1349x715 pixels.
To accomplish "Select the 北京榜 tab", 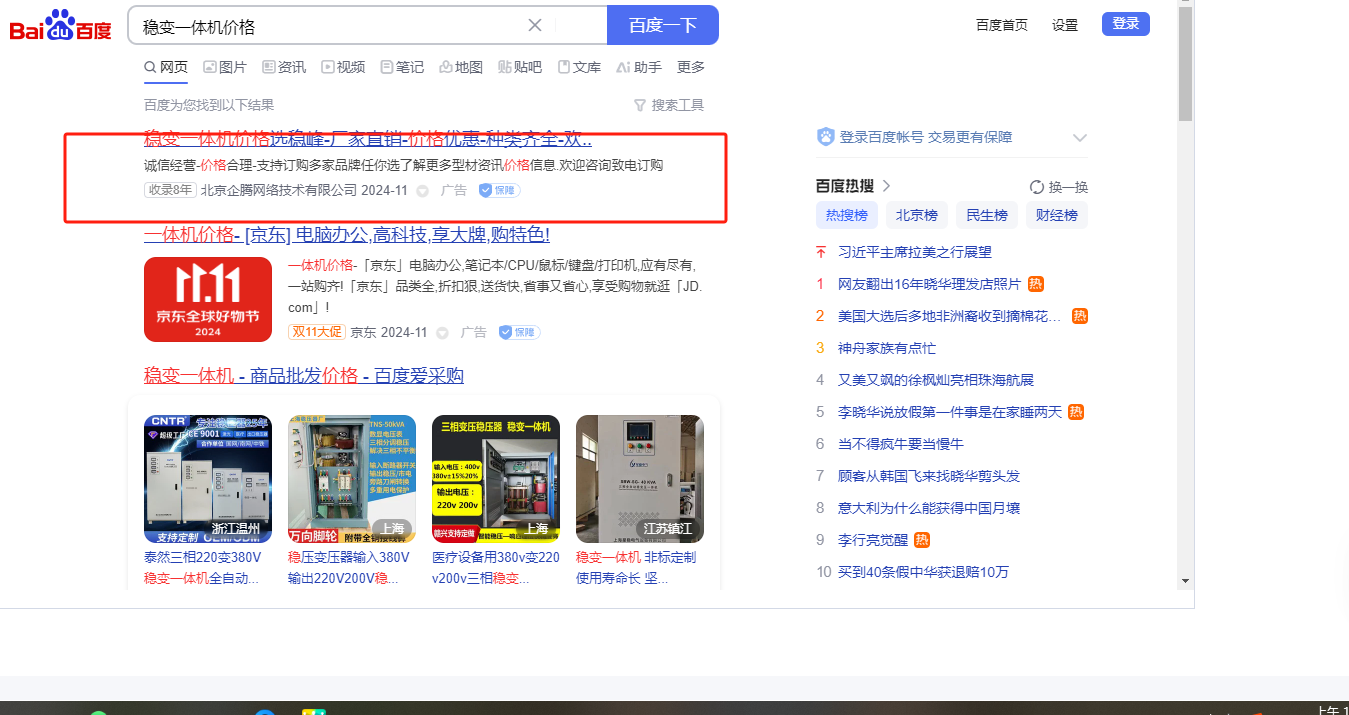I will pyautogui.click(x=917, y=215).
